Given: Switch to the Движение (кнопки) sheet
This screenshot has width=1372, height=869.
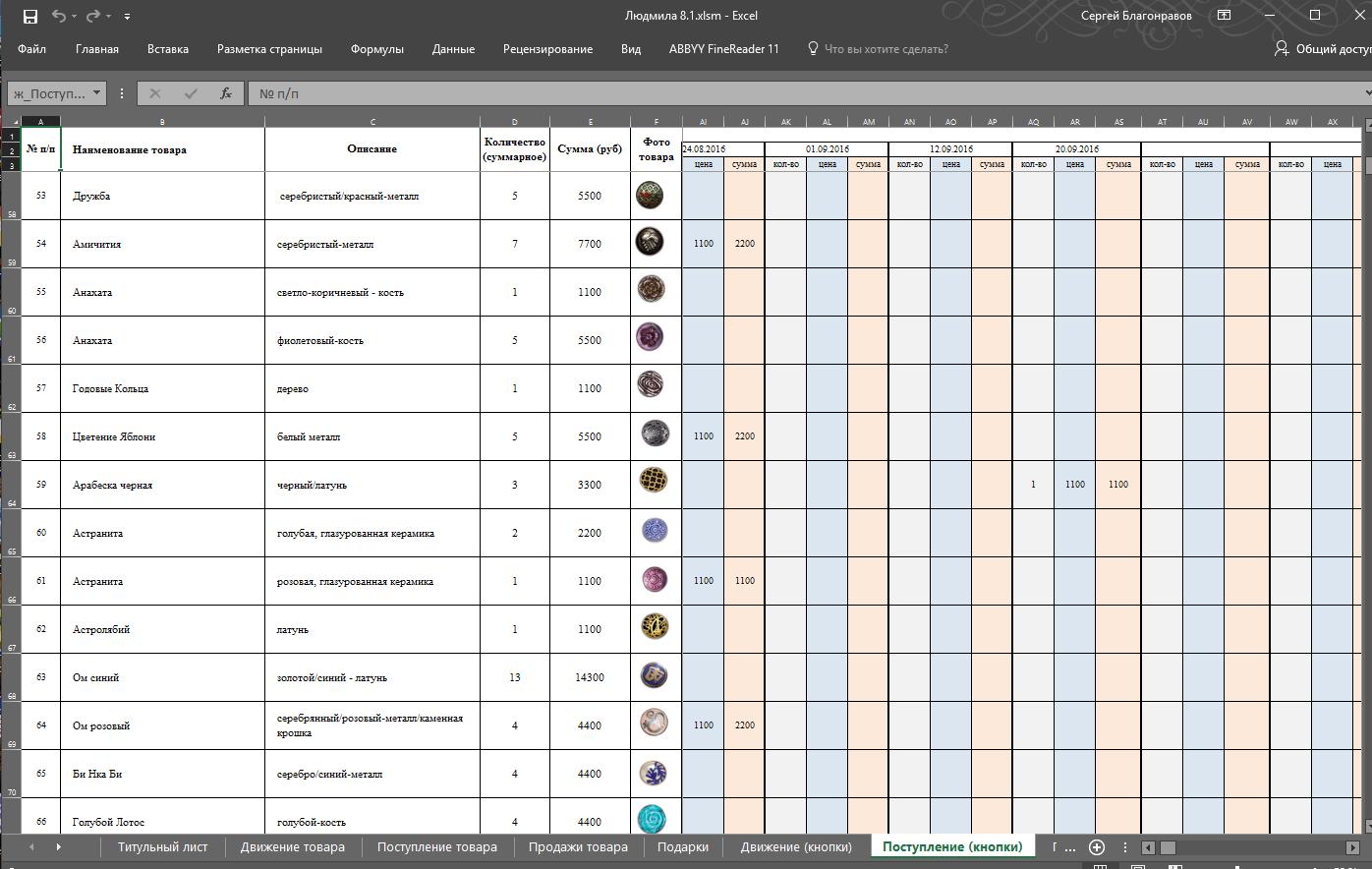Looking at the screenshot, I should (x=796, y=846).
